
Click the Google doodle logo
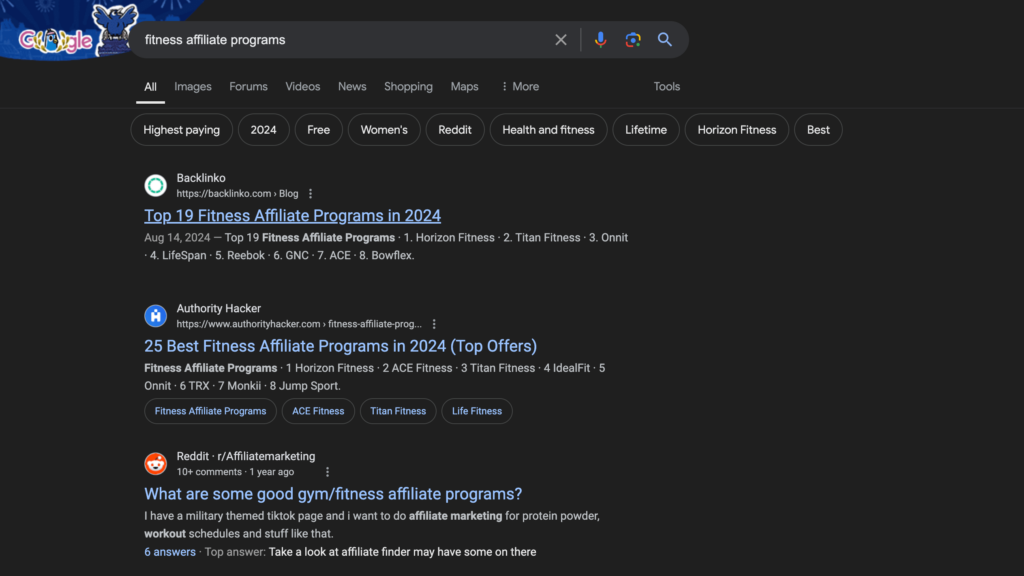60,40
